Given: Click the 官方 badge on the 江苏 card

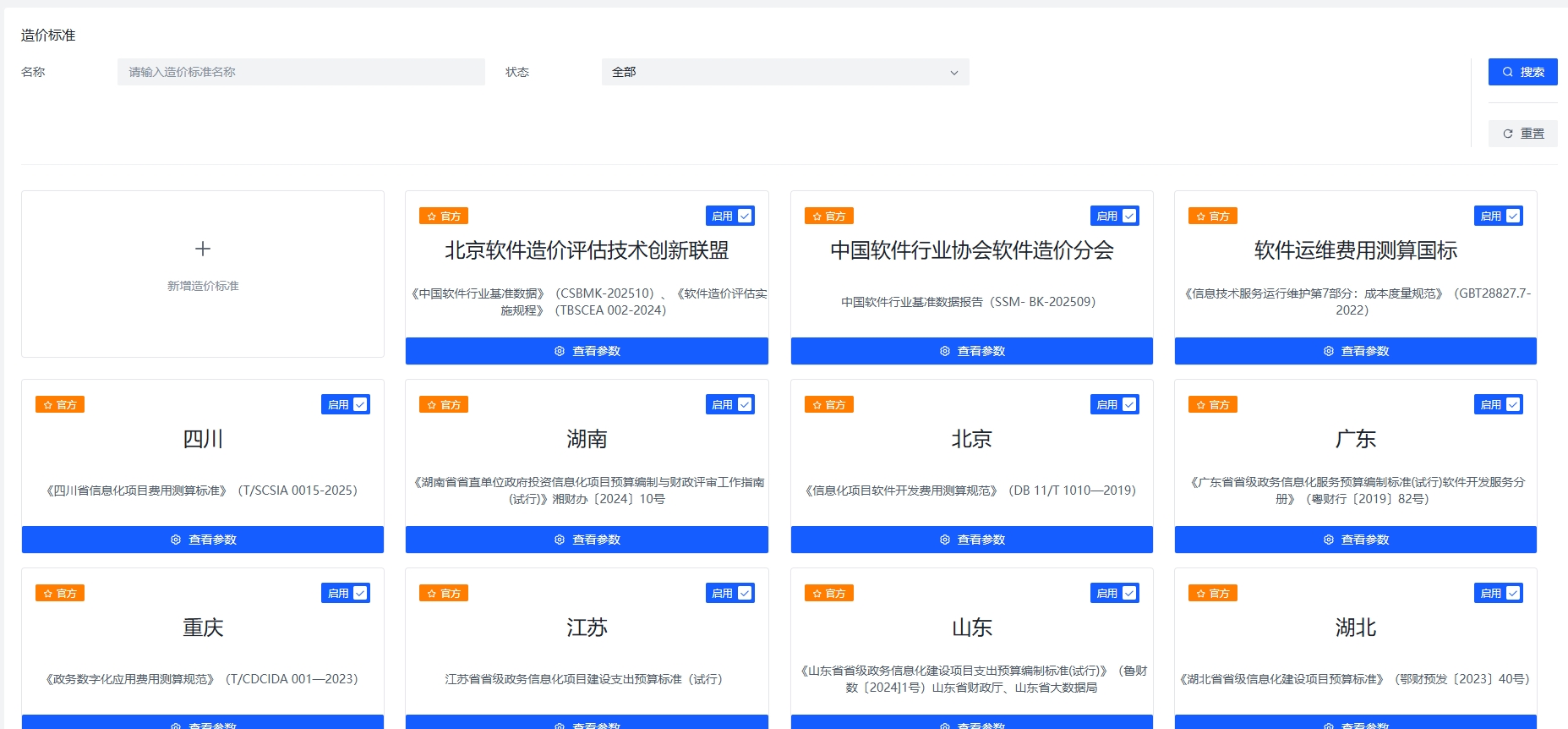Looking at the screenshot, I should [444, 594].
